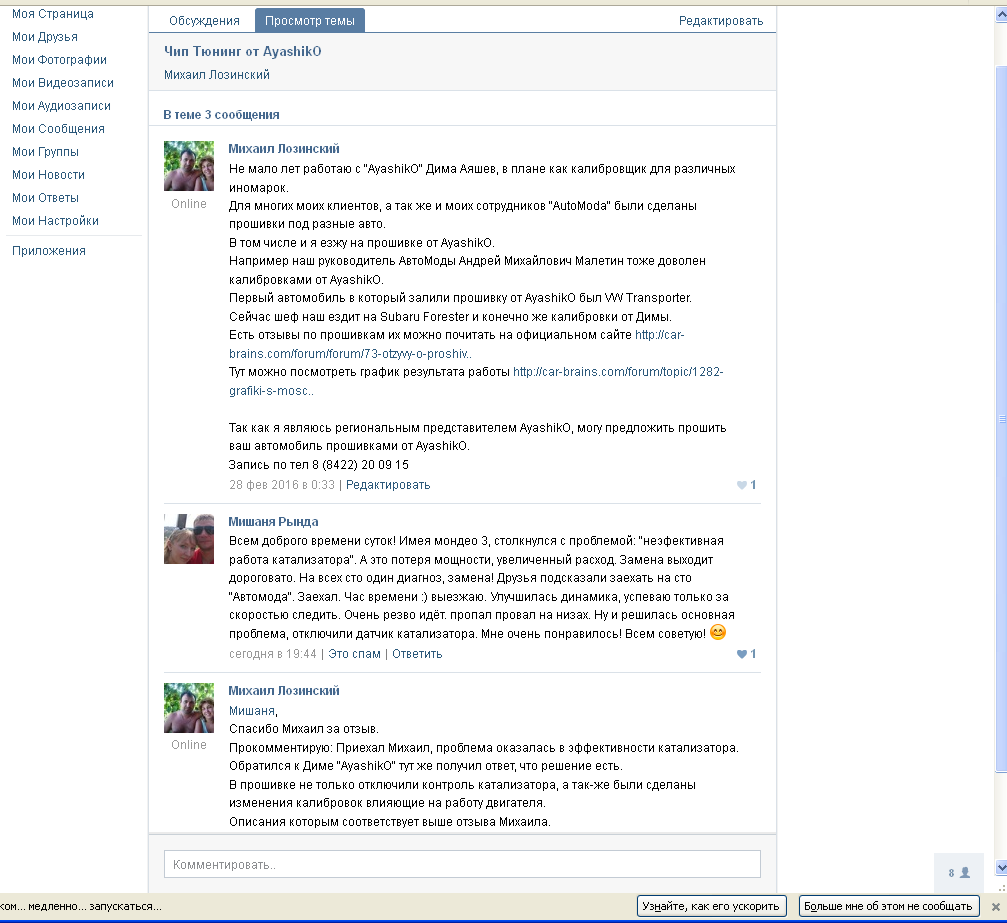Open Михаил Лозинский name on first message
This screenshot has height=923, width=1007.
[284, 149]
